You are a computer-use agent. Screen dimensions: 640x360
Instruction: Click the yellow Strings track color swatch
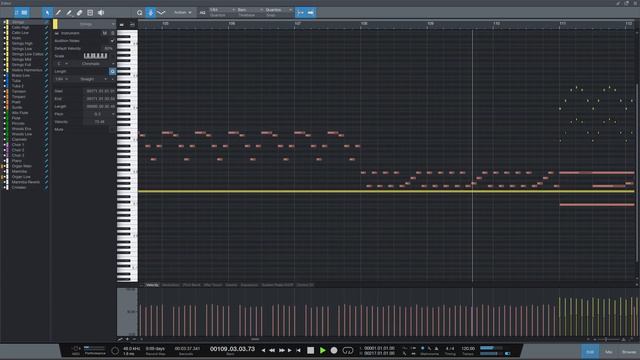pos(55,24)
